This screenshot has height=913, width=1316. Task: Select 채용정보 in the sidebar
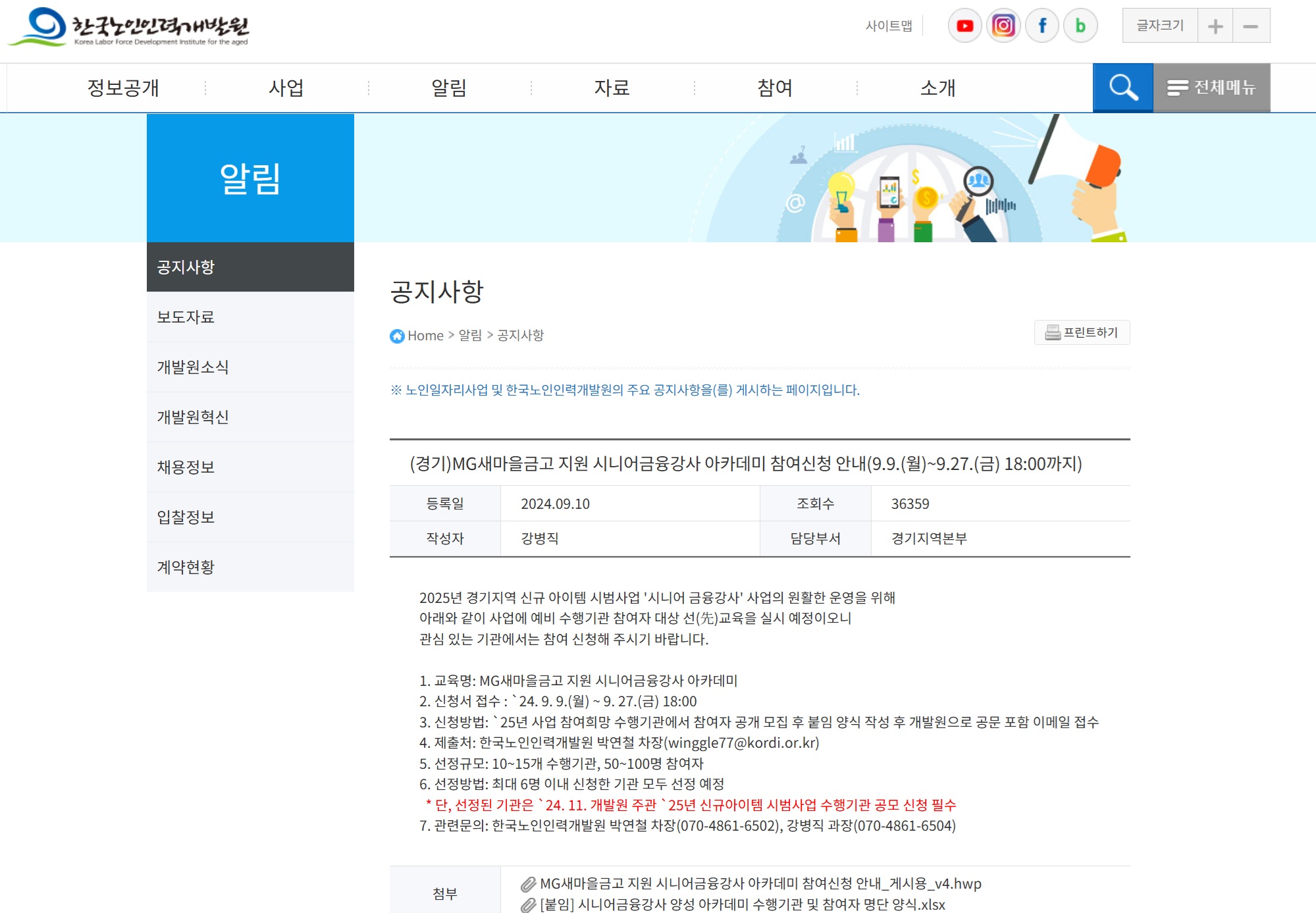coord(186,467)
